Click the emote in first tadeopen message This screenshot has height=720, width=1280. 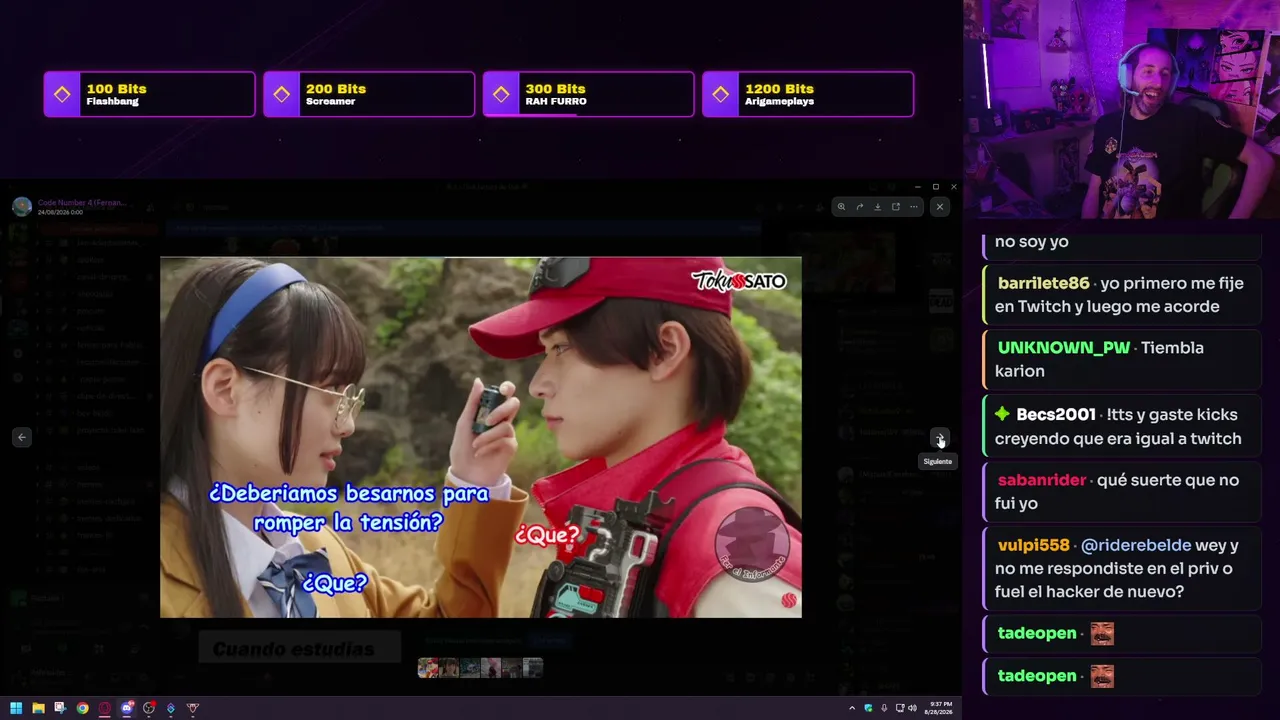click(x=1102, y=633)
